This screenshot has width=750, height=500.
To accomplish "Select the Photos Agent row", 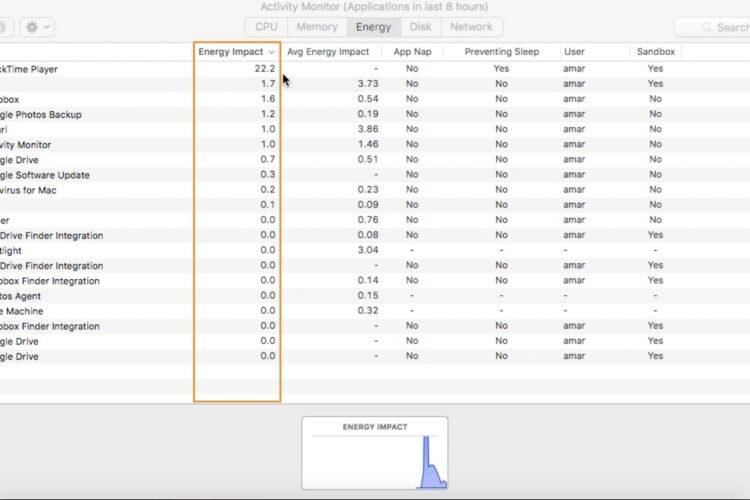I will (x=375, y=296).
